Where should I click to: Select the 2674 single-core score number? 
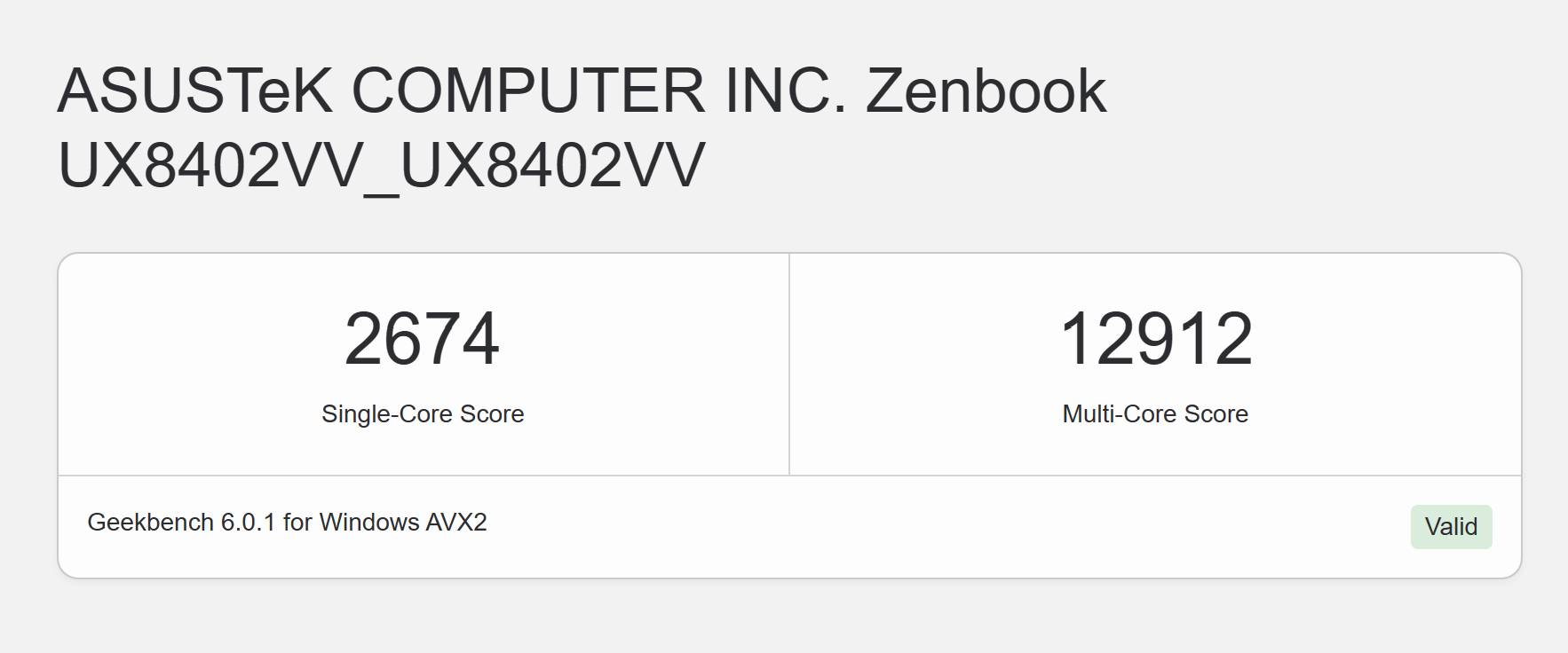(x=422, y=339)
